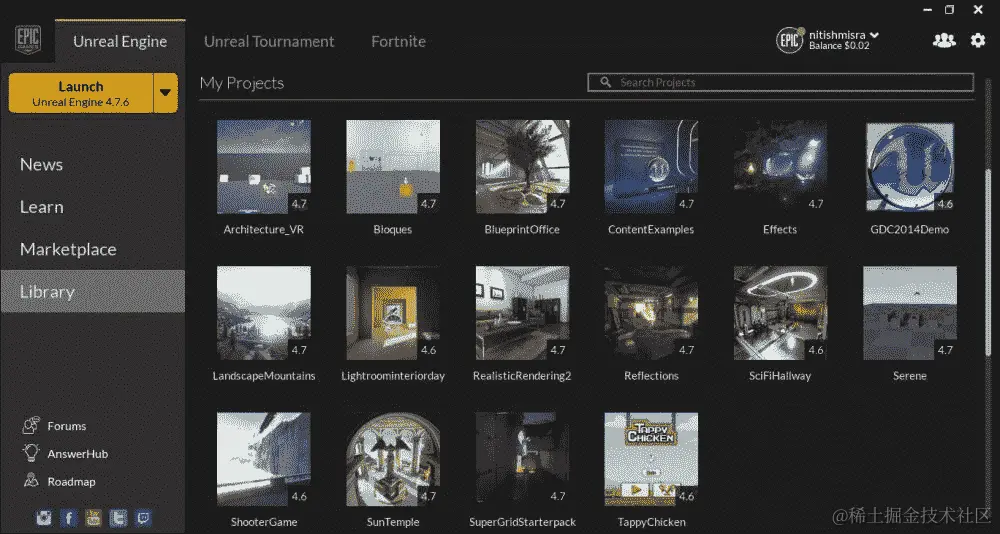This screenshot has width=1000, height=534.
Task: Click the 4.6 version badge on Lightroominteriorday
Action: 429,350
